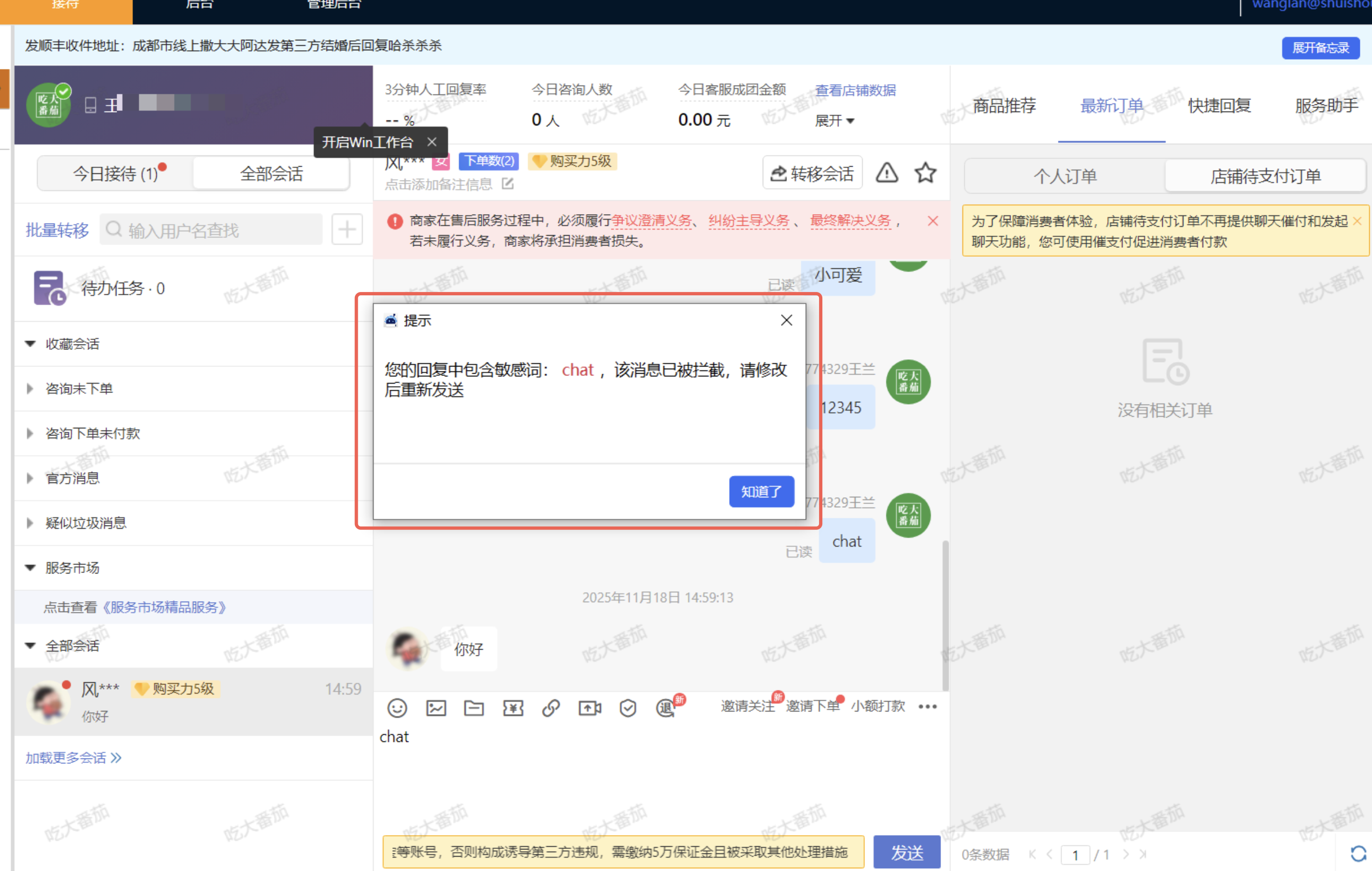Expand the 咨询下单未付款 group

[x=30, y=433]
